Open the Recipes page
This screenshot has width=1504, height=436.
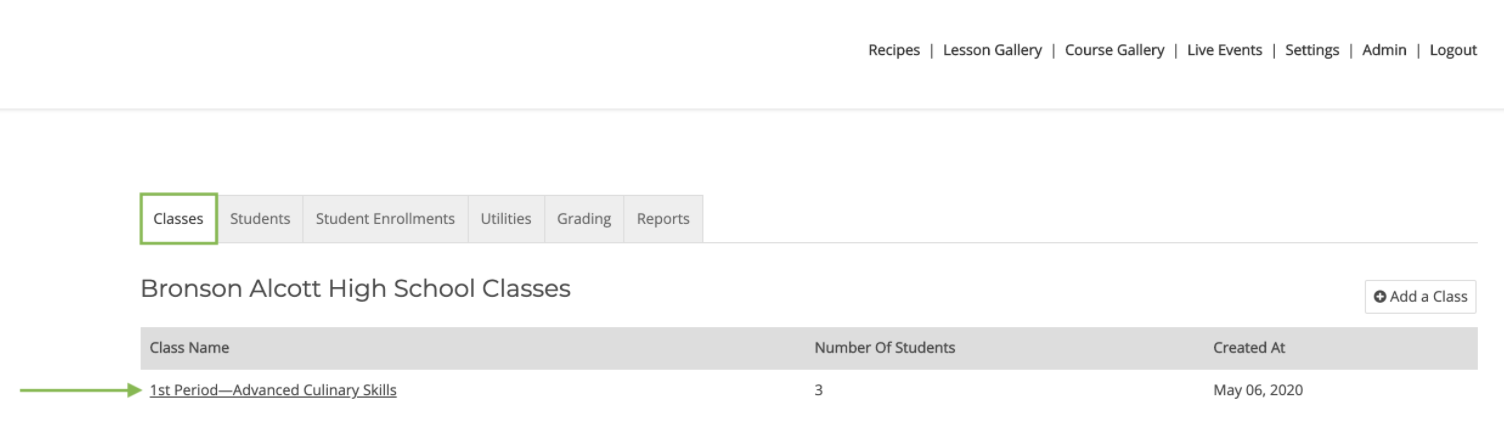click(894, 50)
